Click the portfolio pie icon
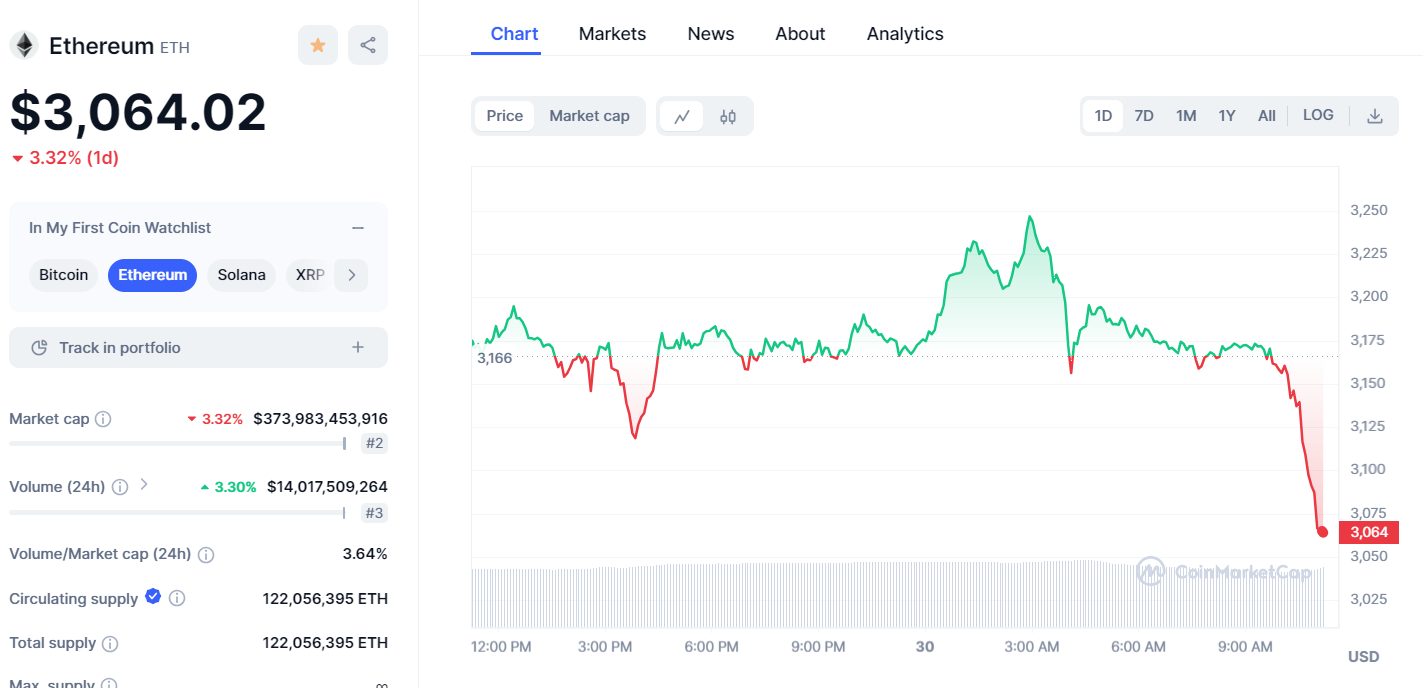 click(40, 348)
